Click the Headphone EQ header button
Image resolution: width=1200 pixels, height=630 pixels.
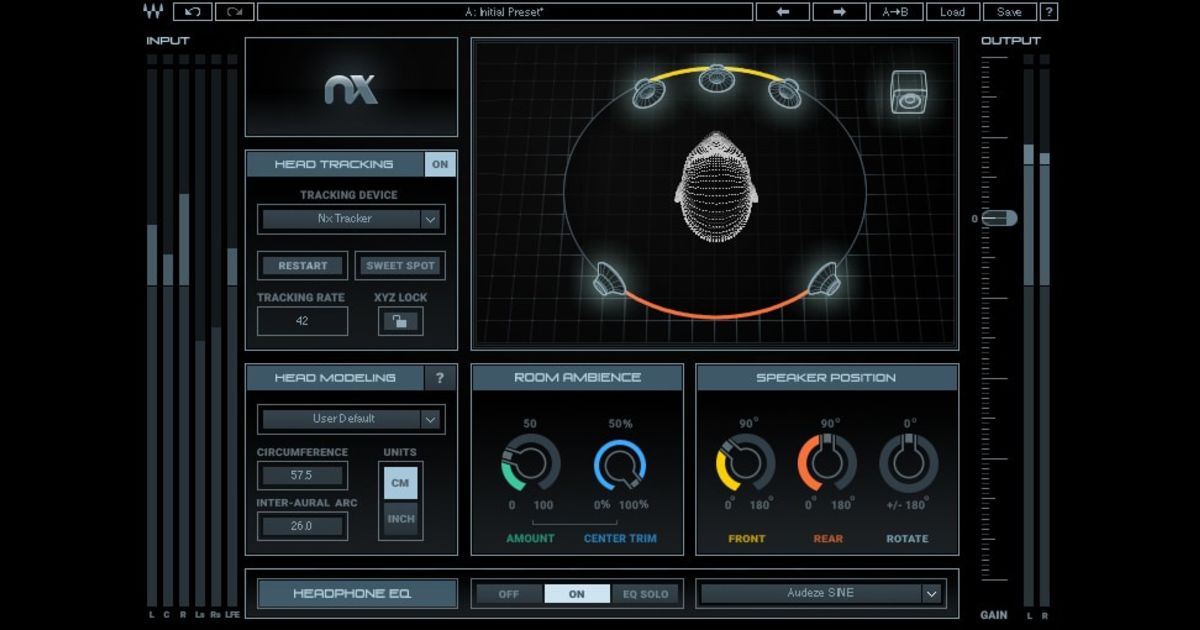(358, 594)
